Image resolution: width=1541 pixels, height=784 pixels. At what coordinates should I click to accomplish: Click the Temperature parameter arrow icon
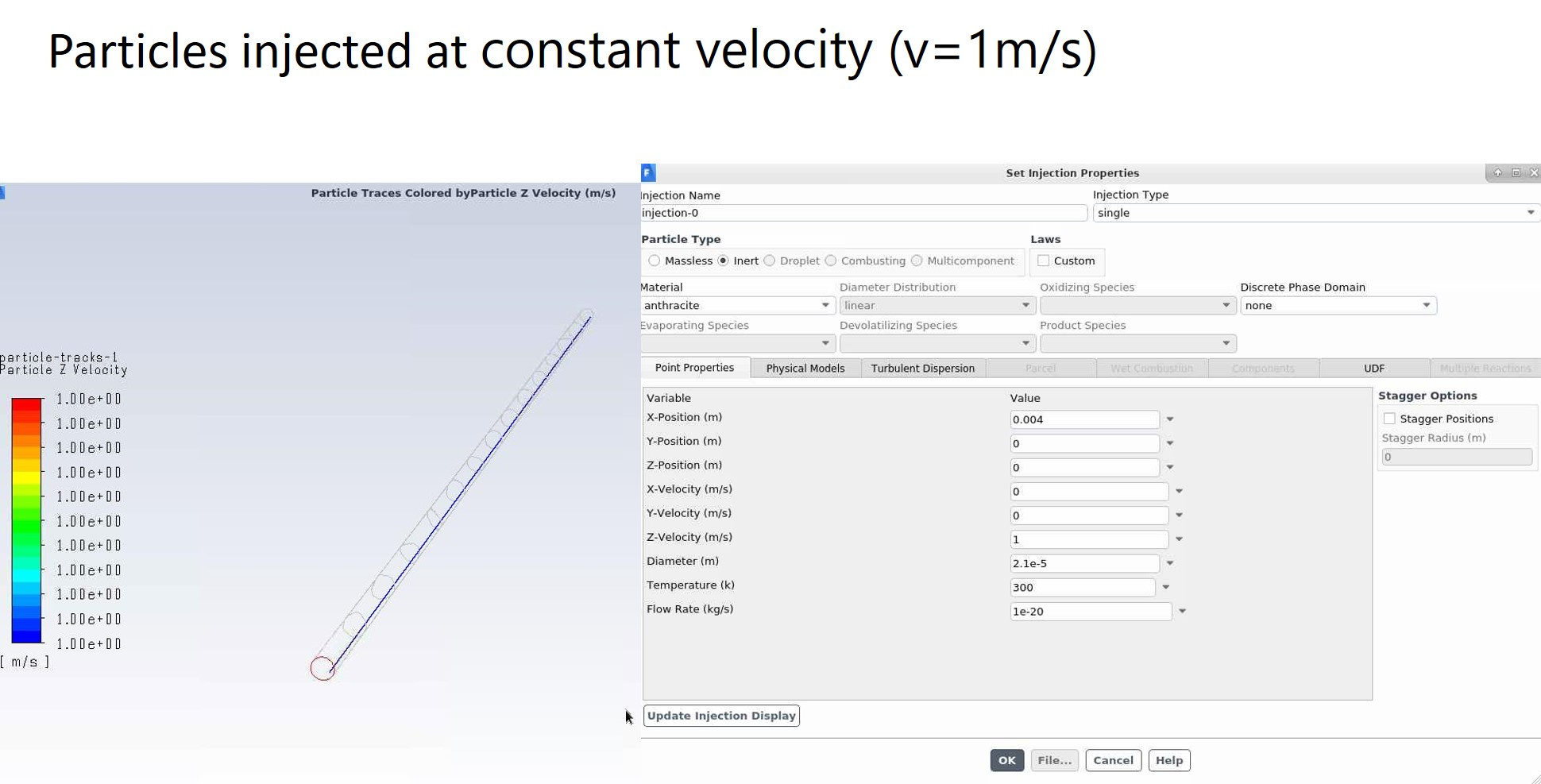coord(1166,588)
